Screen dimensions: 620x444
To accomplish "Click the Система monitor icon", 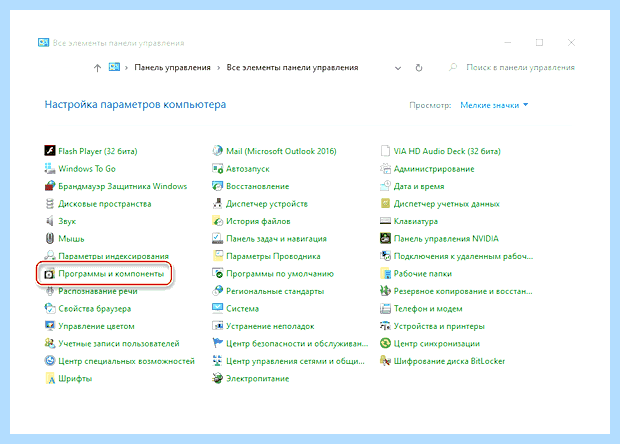I will pyautogui.click(x=217, y=308).
